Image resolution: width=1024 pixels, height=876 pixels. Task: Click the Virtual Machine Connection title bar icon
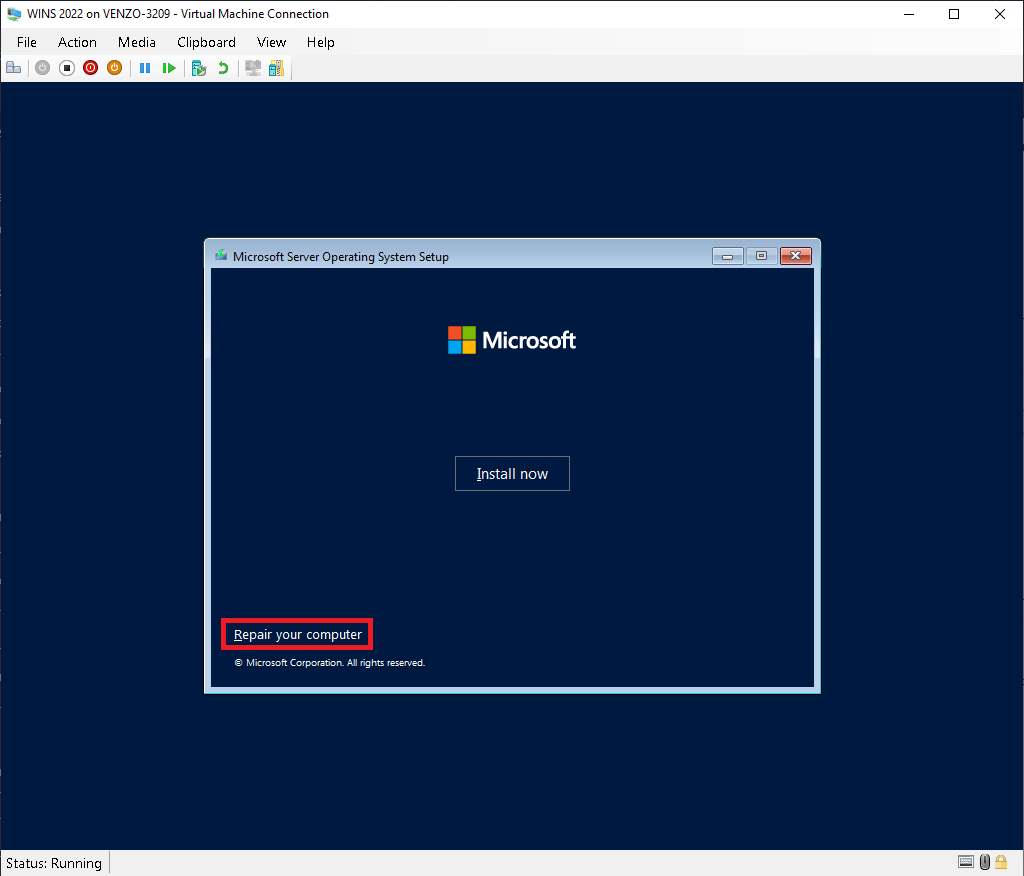(14, 14)
